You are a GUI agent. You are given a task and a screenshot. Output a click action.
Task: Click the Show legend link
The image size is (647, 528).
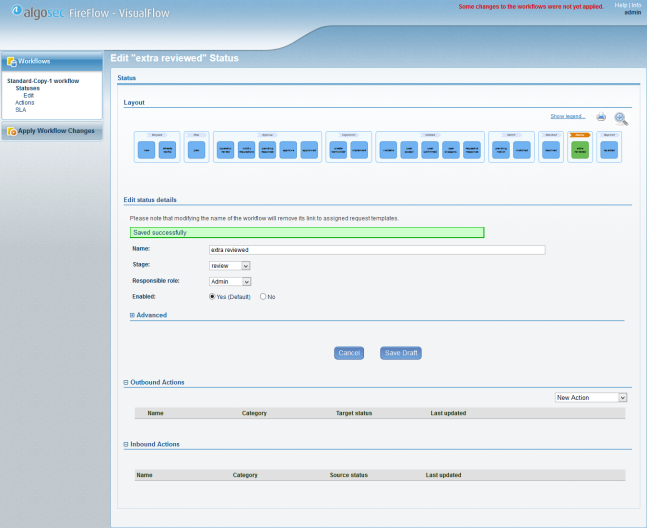[x=568, y=117]
